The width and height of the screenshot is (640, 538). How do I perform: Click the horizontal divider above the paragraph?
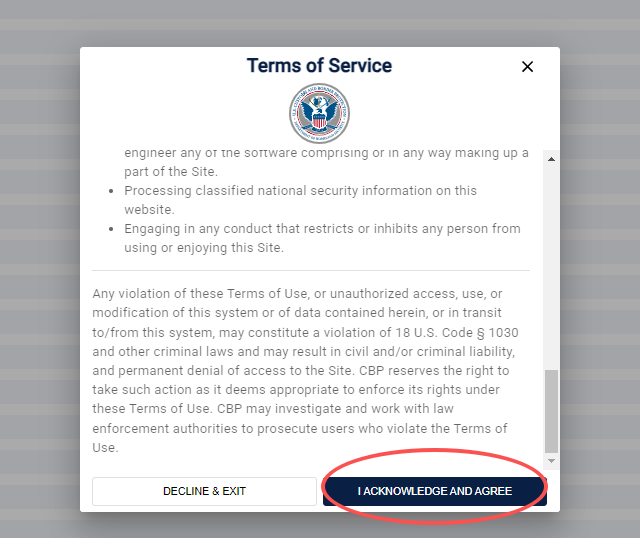(311, 270)
